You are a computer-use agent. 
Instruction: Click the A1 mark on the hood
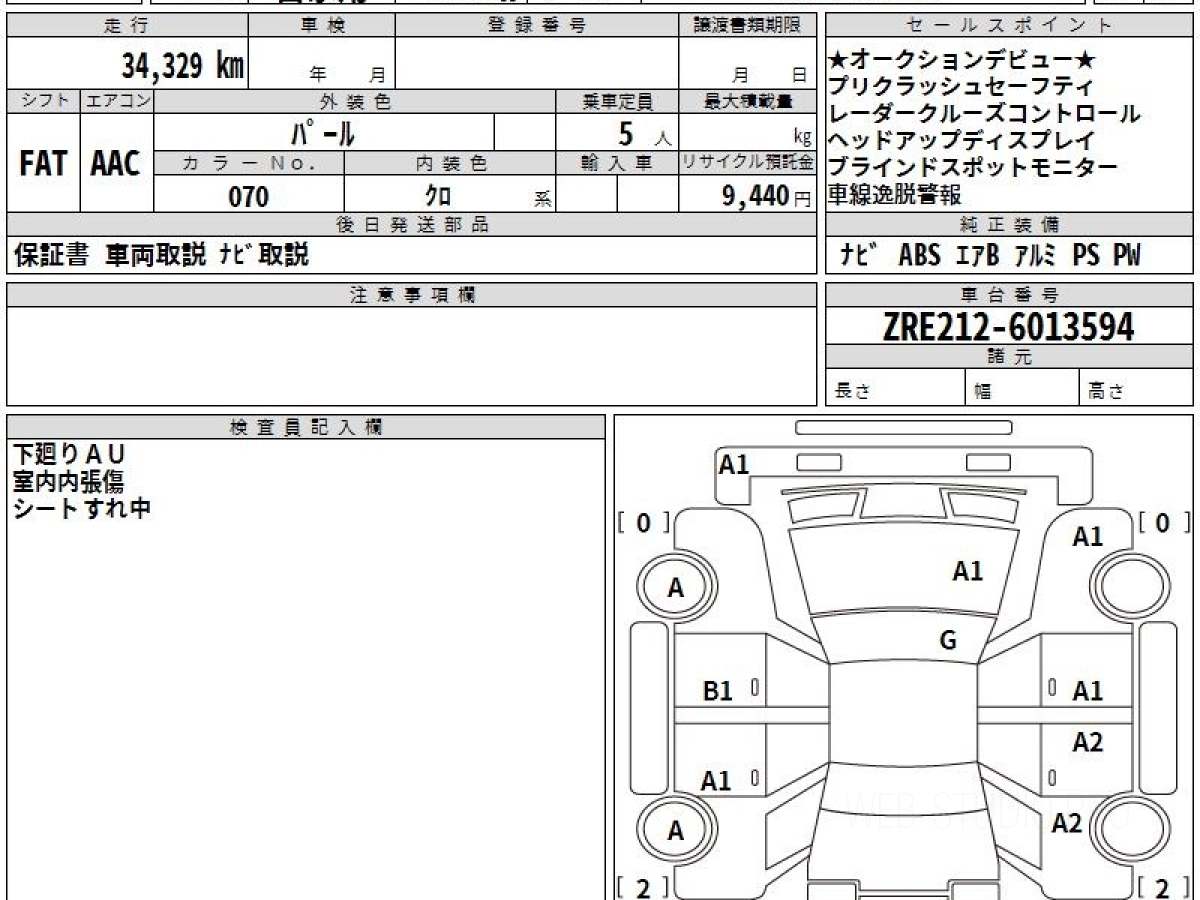point(967,572)
